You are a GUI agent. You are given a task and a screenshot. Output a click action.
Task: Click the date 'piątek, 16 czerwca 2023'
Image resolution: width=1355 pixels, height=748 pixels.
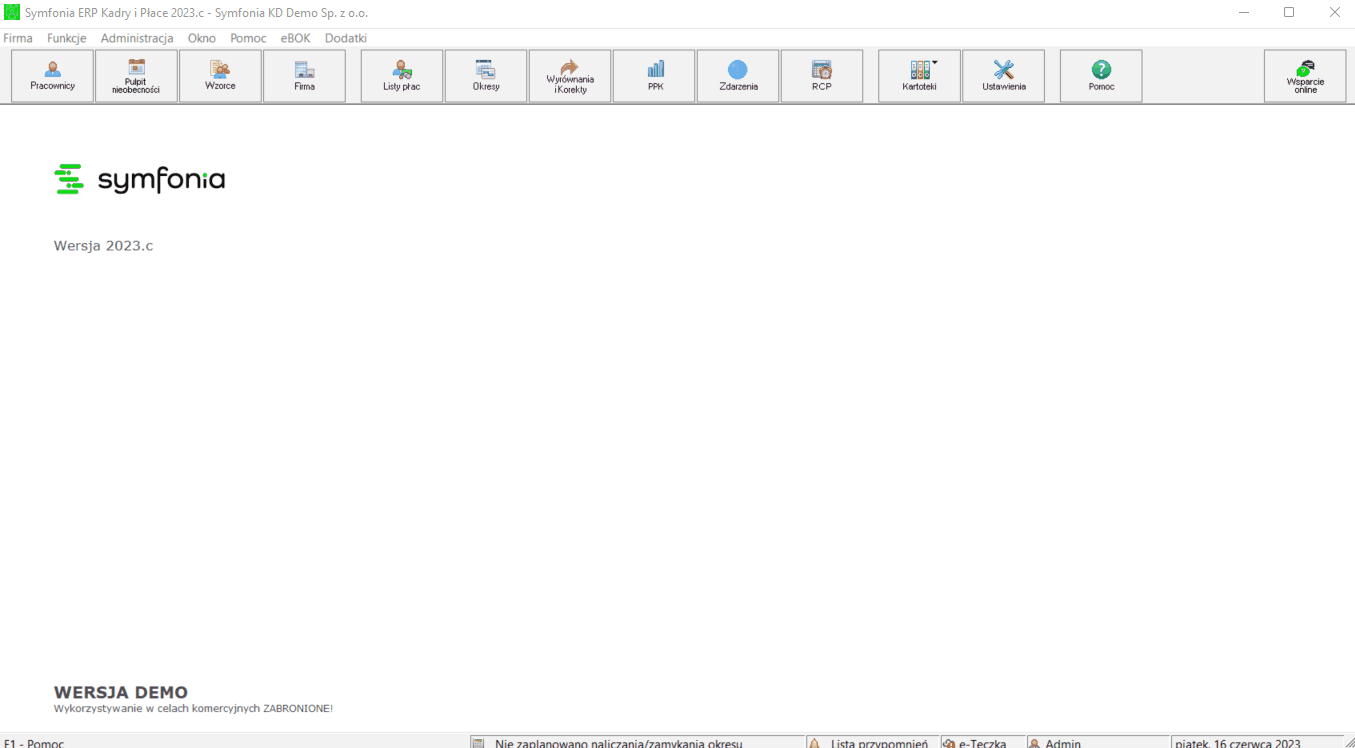tap(1238, 743)
